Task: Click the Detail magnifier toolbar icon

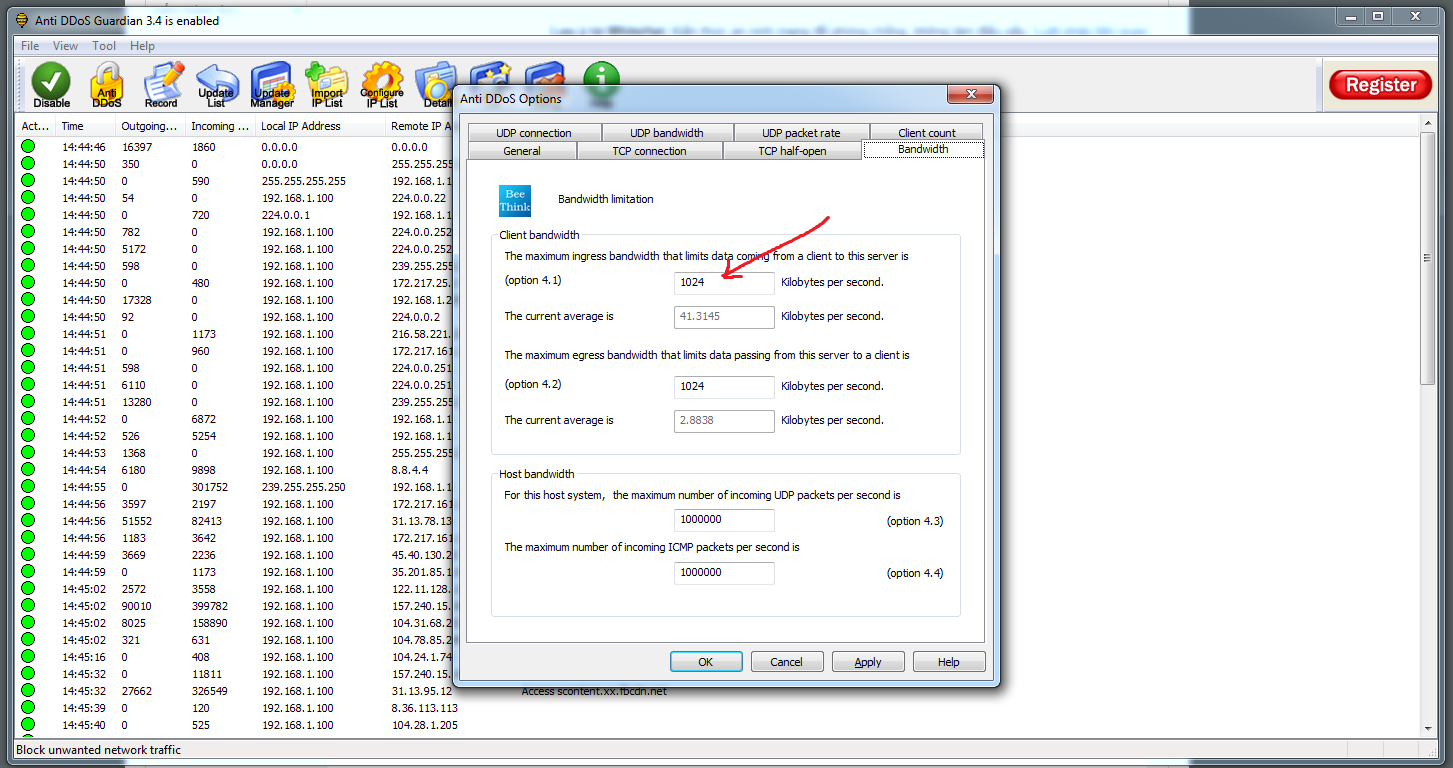Action: (436, 86)
